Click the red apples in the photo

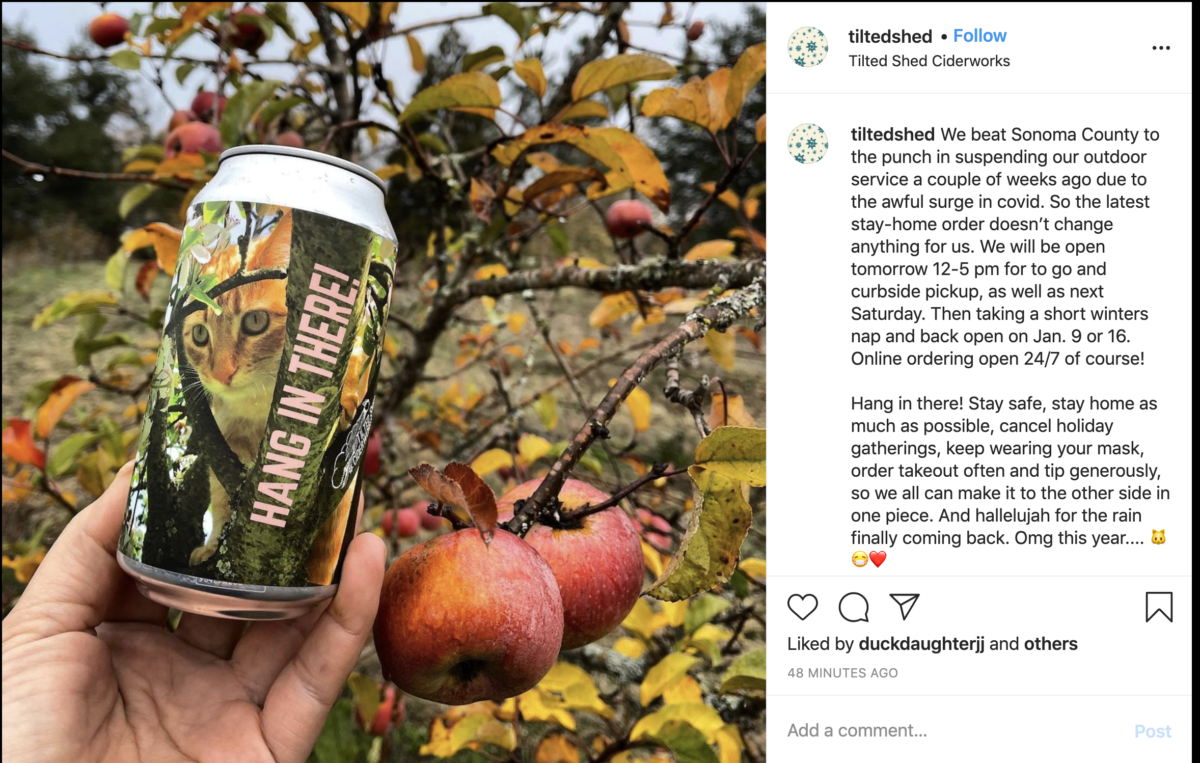[x=507, y=581]
